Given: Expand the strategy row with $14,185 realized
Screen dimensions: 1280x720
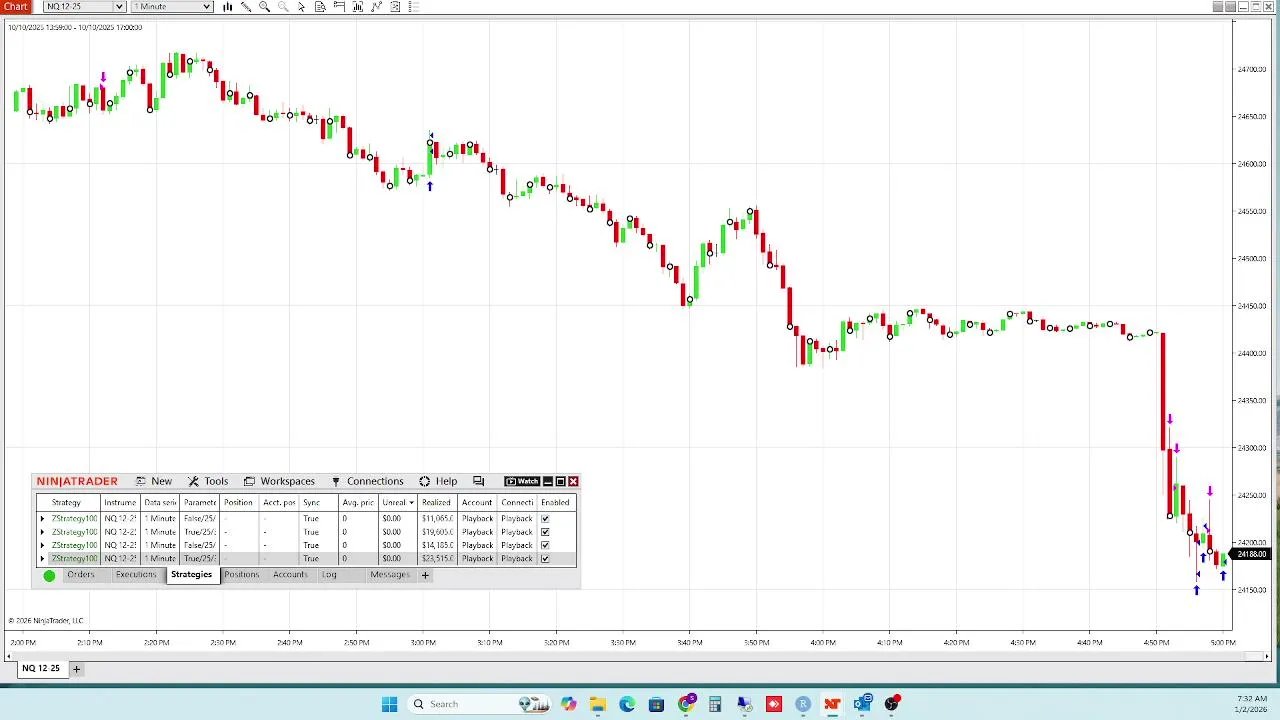Looking at the screenshot, I should pos(42,545).
